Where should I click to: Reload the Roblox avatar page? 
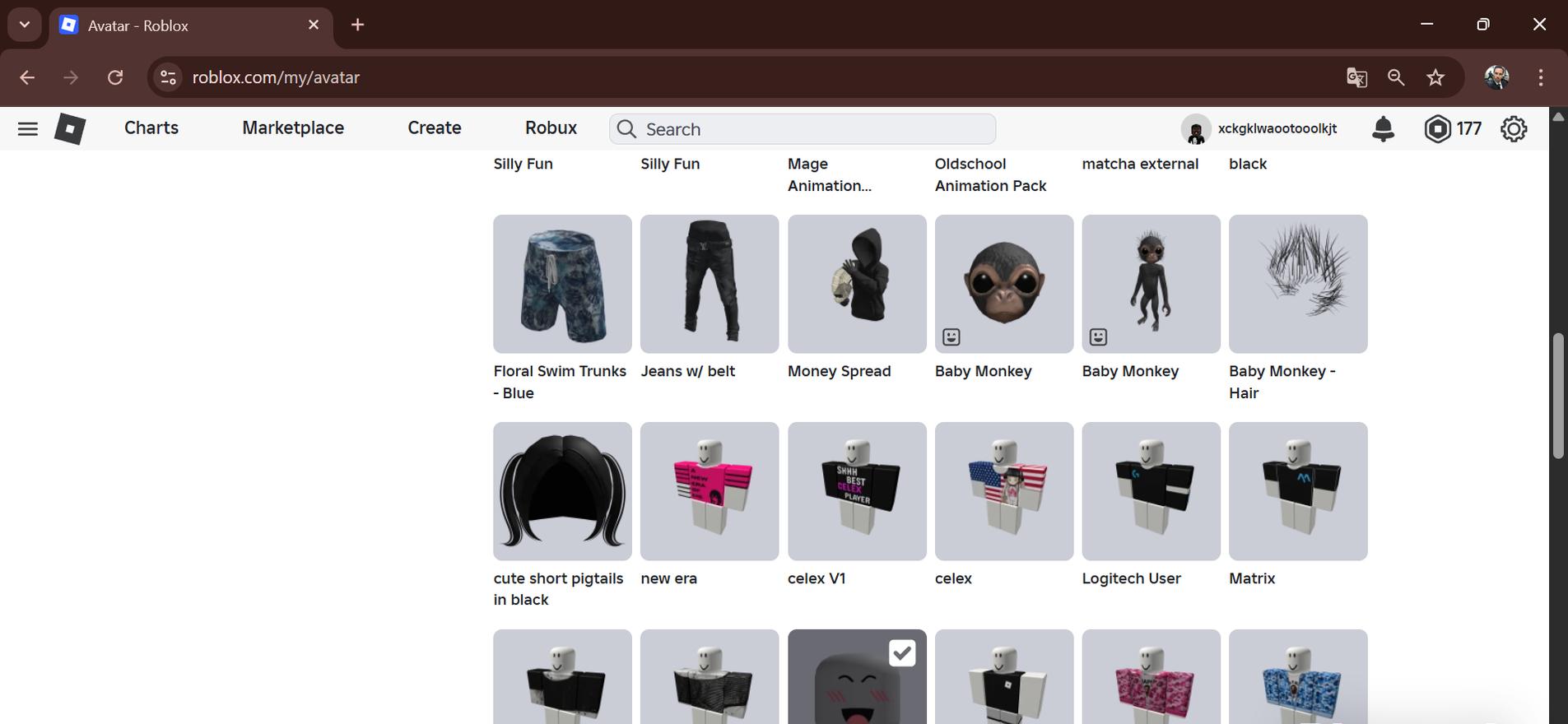(x=115, y=77)
